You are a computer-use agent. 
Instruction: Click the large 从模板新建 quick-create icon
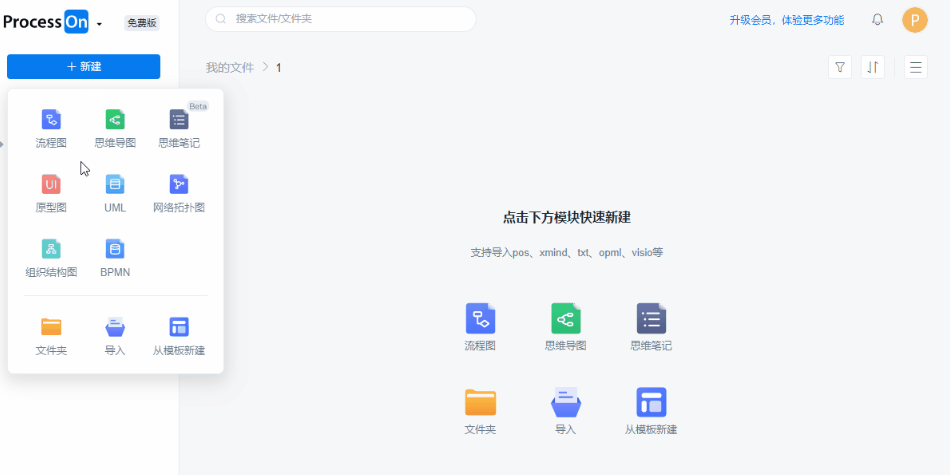(651, 402)
